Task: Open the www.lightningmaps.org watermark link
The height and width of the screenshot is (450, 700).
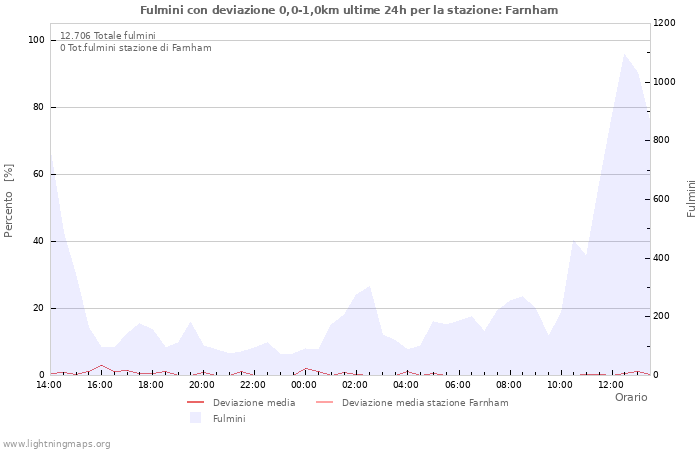Action: [57, 444]
